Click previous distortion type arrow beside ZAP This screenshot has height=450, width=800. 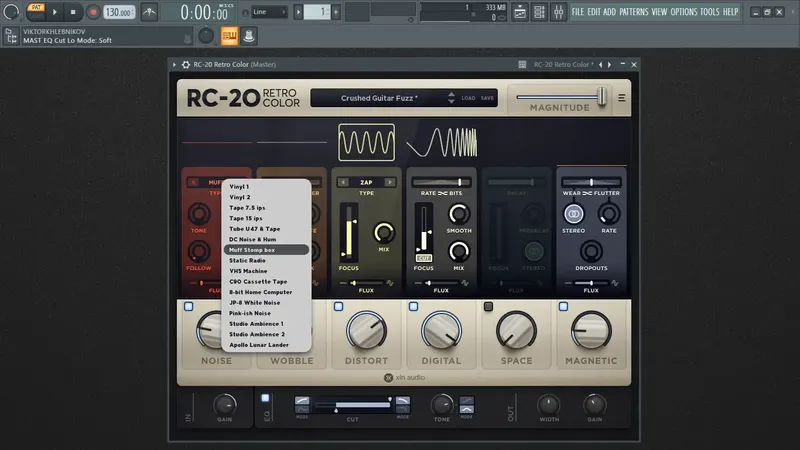[343, 182]
